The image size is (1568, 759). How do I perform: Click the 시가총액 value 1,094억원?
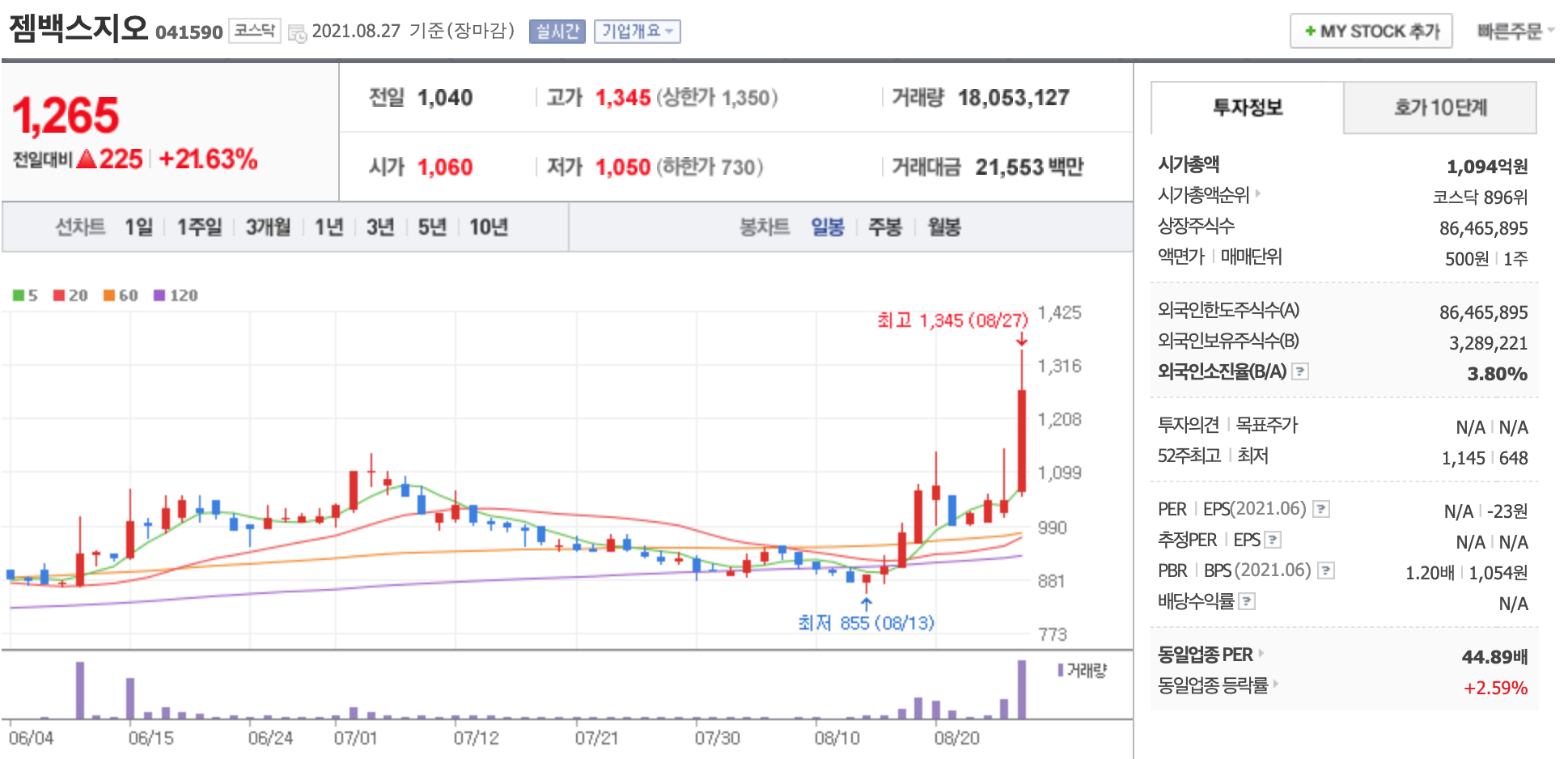1487,167
